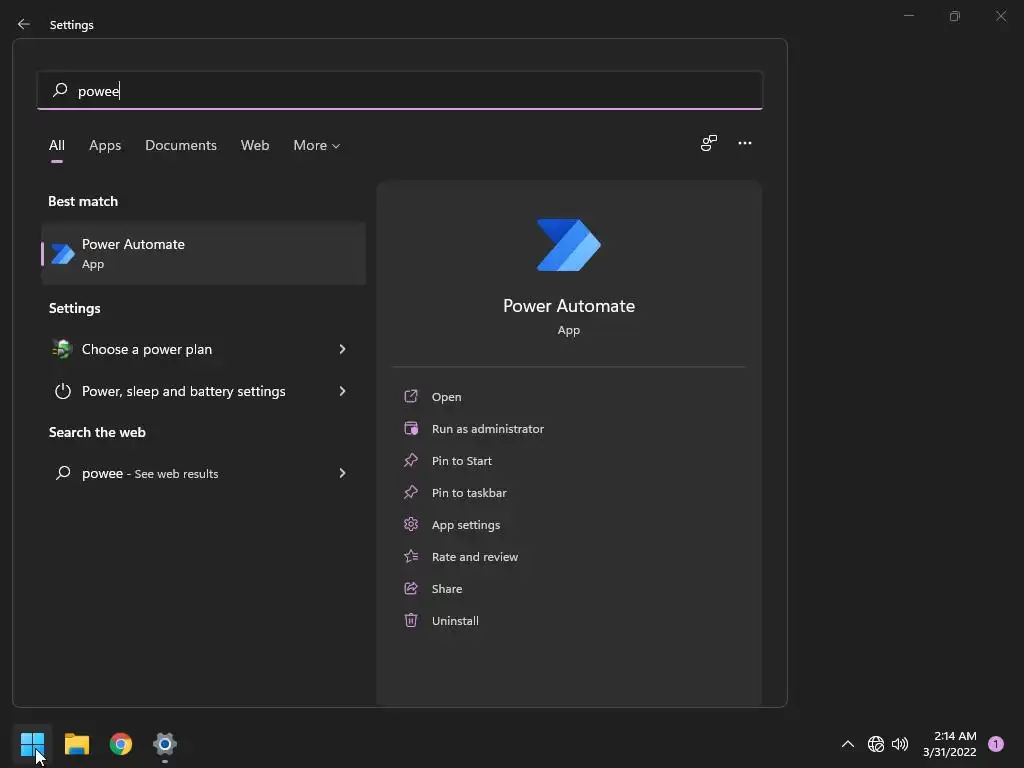Click the Run as administrator shield icon
The height and width of the screenshot is (768, 1024).
411,428
